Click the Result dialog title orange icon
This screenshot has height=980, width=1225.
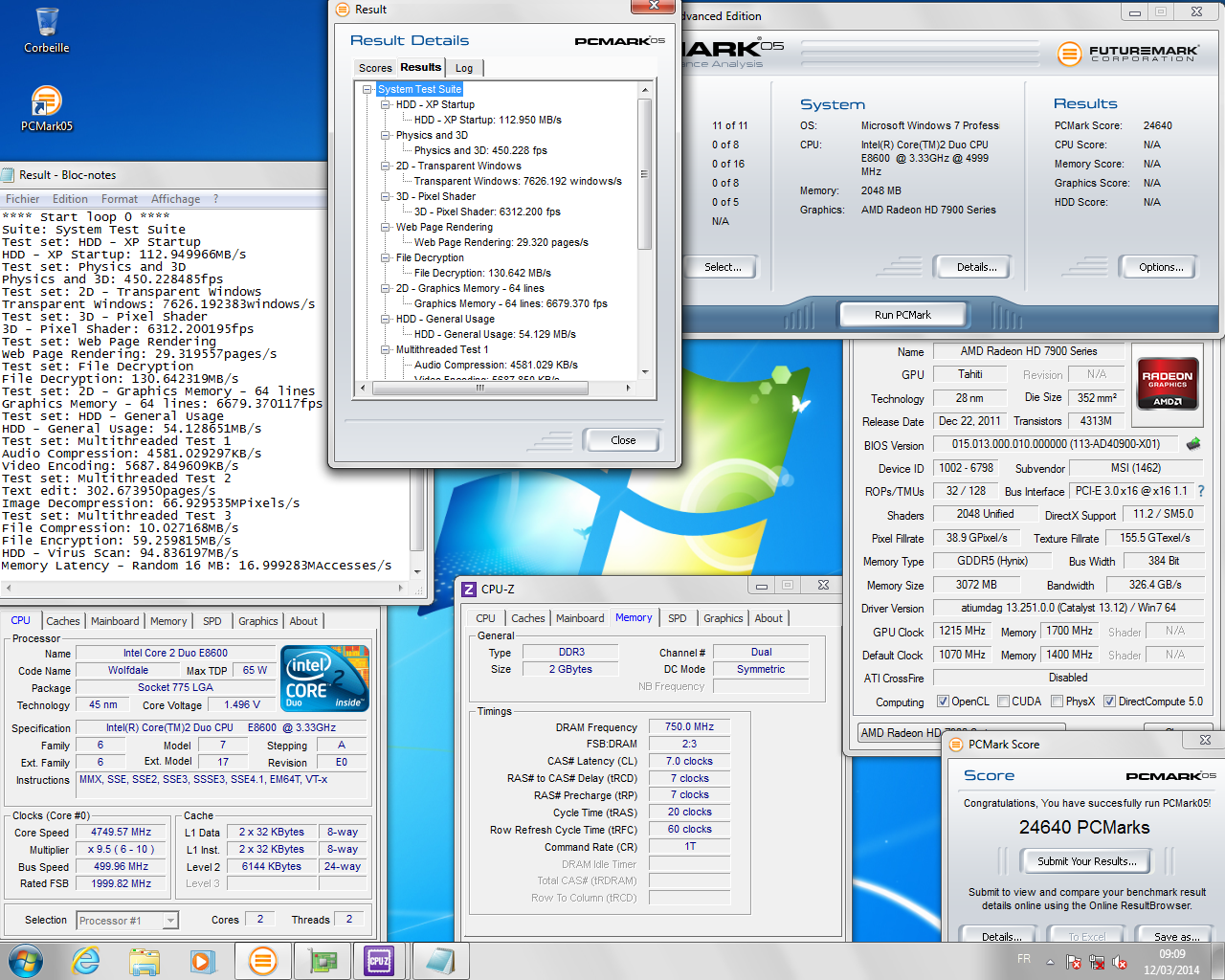pyautogui.click(x=343, y=10)
